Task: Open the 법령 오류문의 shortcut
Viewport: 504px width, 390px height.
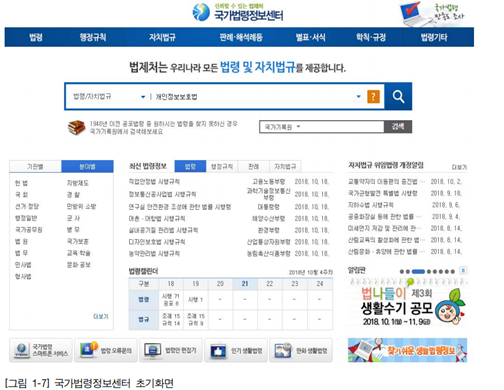Action: pos(106,350)
